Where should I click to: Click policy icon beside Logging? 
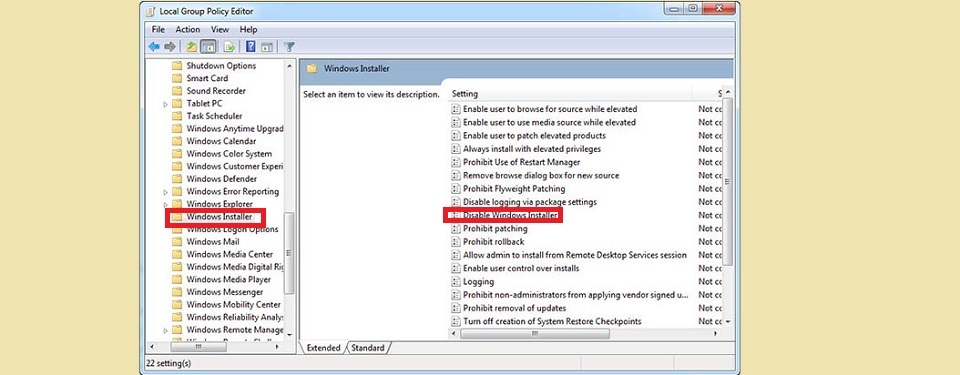pyautogui.click(x=455, y=281)
